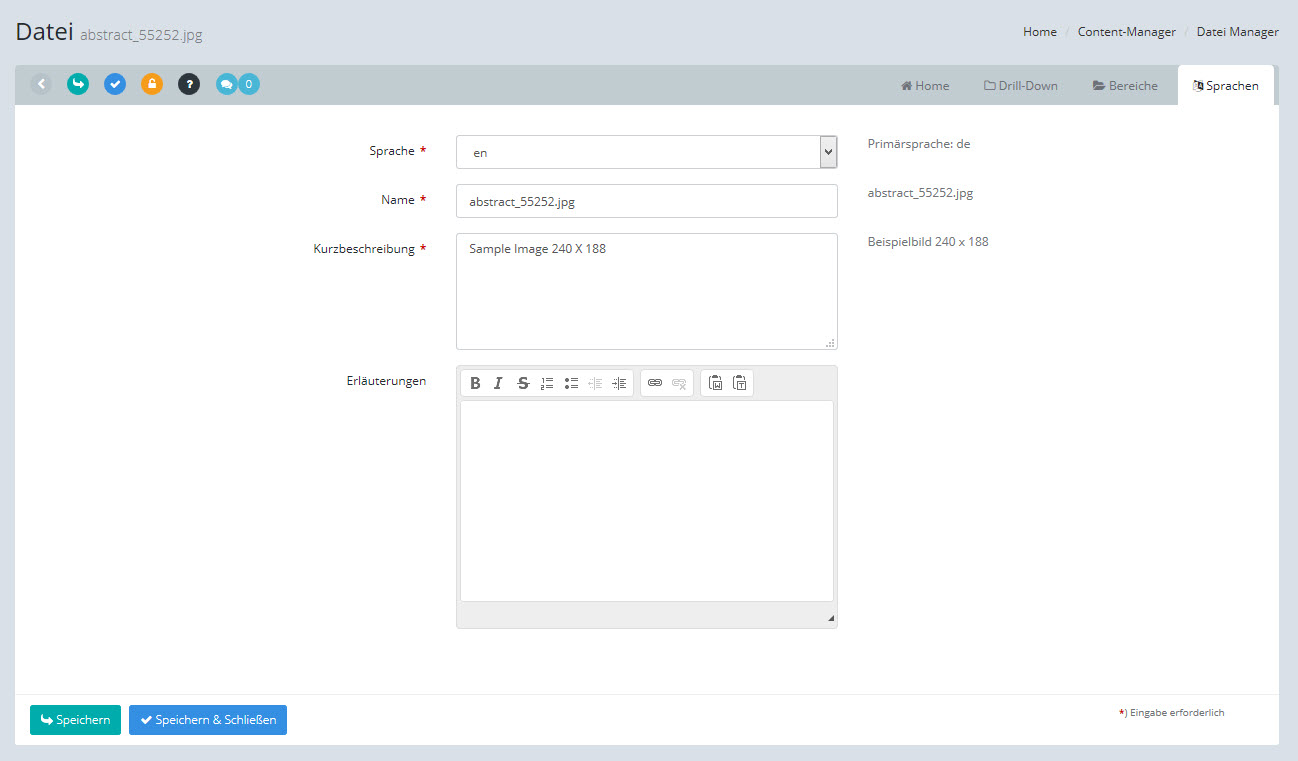
Task: Click the paste from Word icon
Action: click(x=715, y=383)
